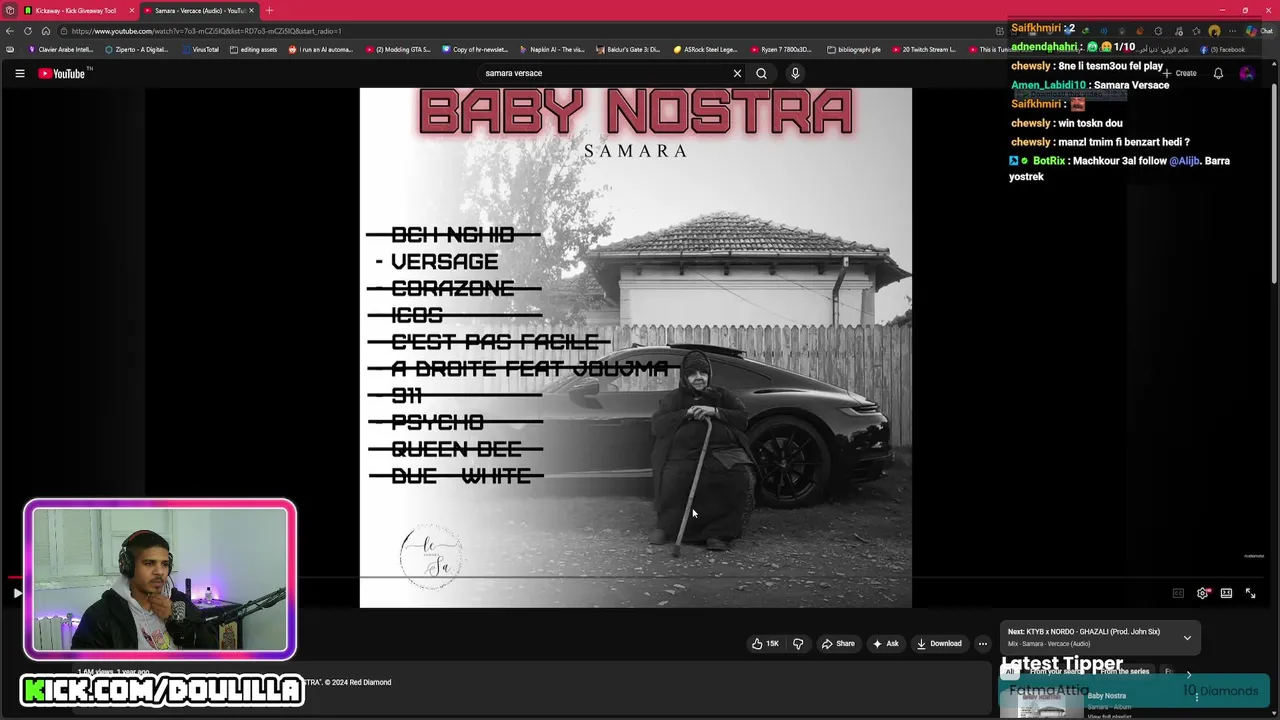This screenshot has width=1280, height=720.
Task: Click the browser home button
Action: tap(45, 31)
